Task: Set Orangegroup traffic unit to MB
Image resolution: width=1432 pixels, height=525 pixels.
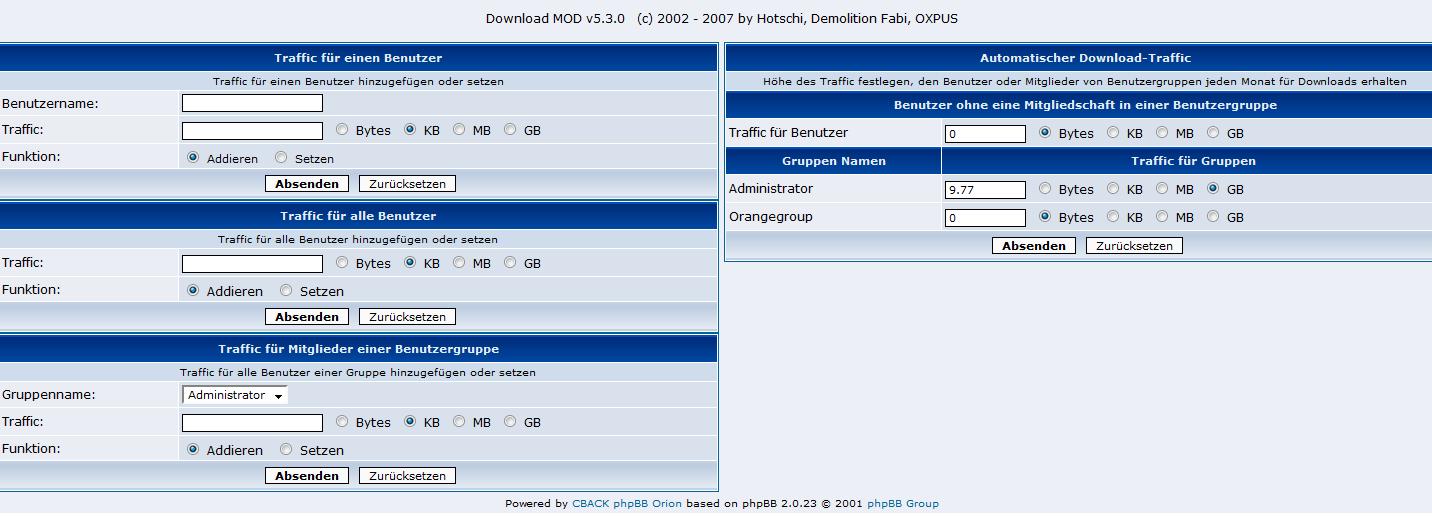Action: point(1162,217)
